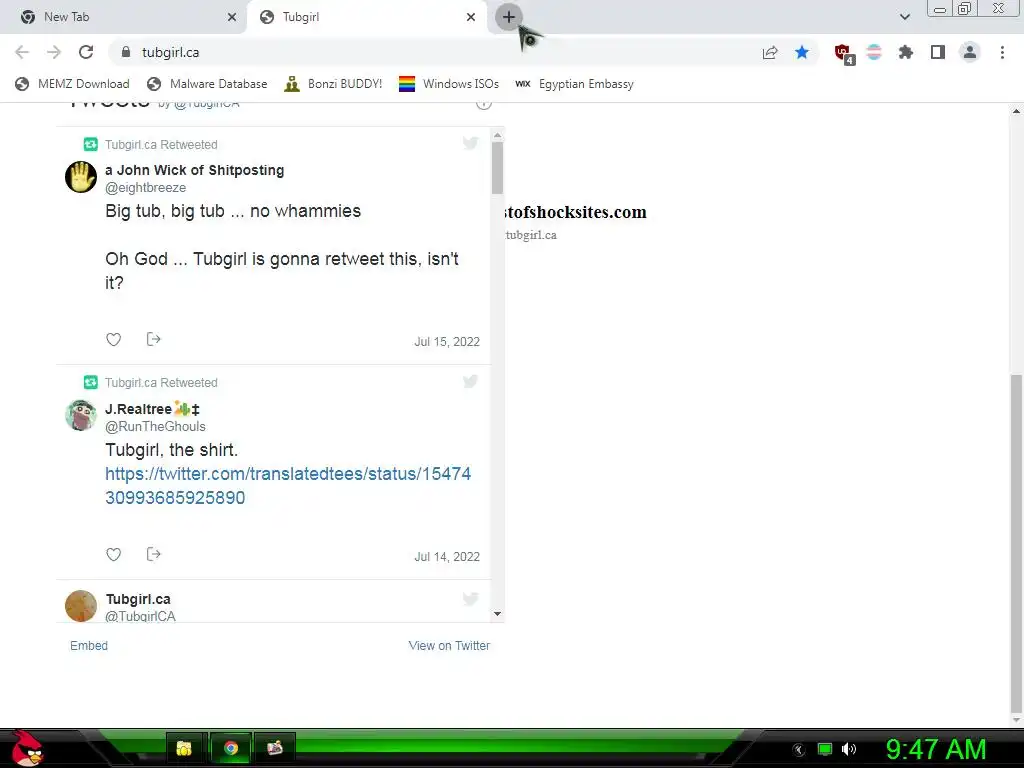
Task: Click the 9:47 AM clock
Action: point(935,749)
